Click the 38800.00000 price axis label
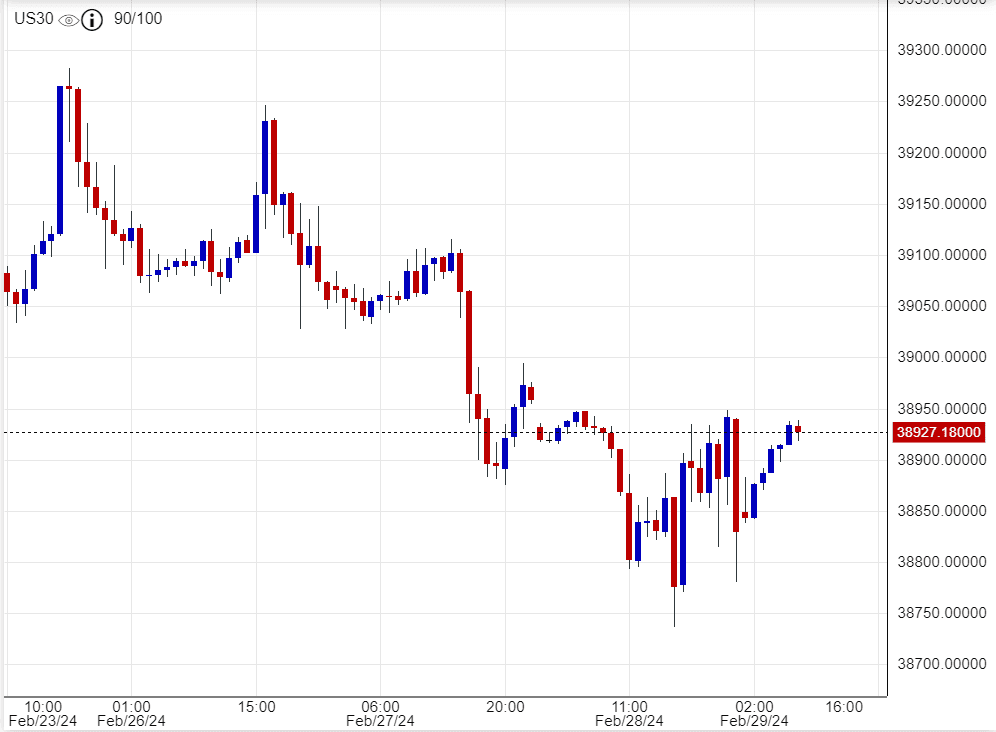Viewport: 996px width, 732px height. (940, 562)
